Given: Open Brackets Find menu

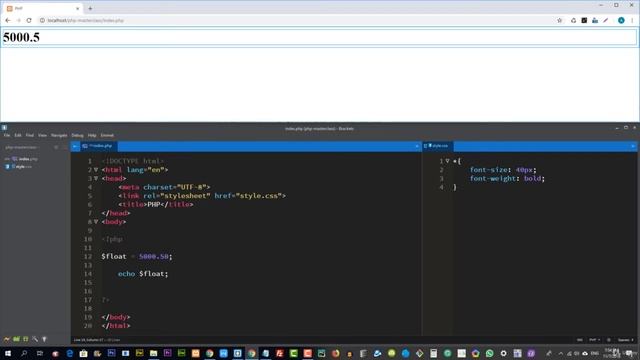Looking at the screenshot, I should click(x=30, y=135).
